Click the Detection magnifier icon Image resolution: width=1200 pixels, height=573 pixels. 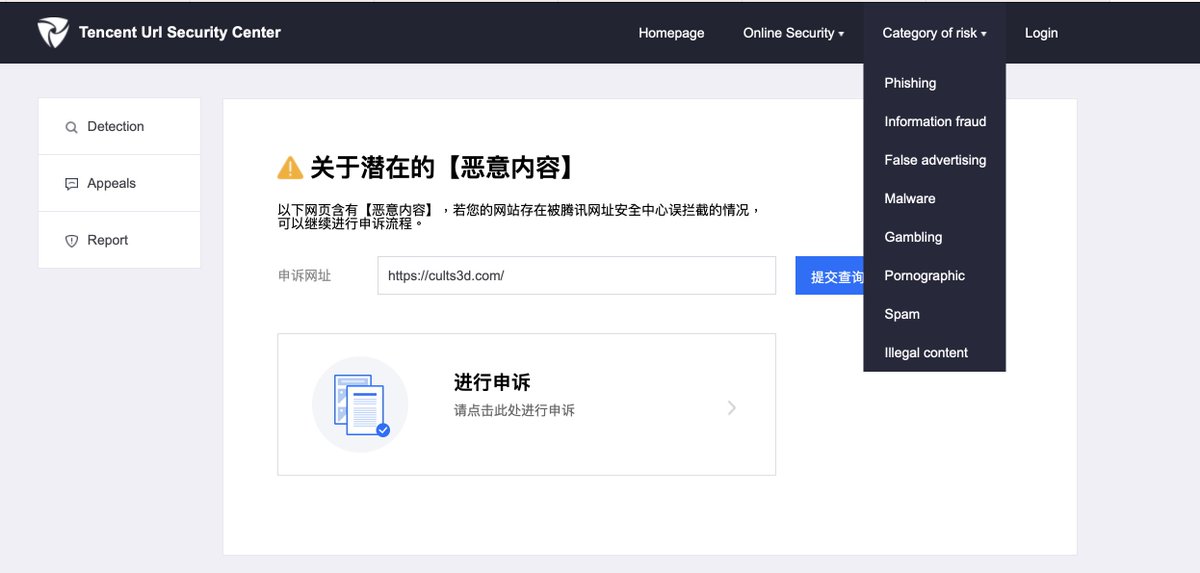point(71,127)
